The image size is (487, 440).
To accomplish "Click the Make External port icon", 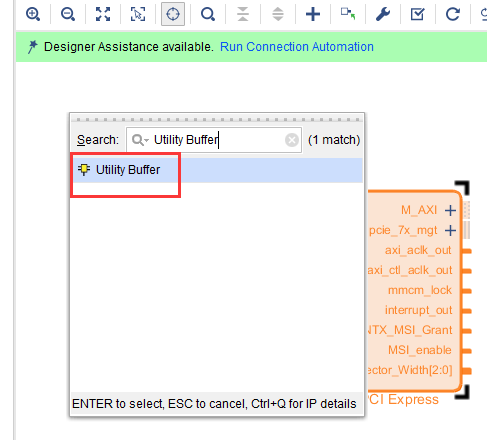I will [x=348, y=14].
